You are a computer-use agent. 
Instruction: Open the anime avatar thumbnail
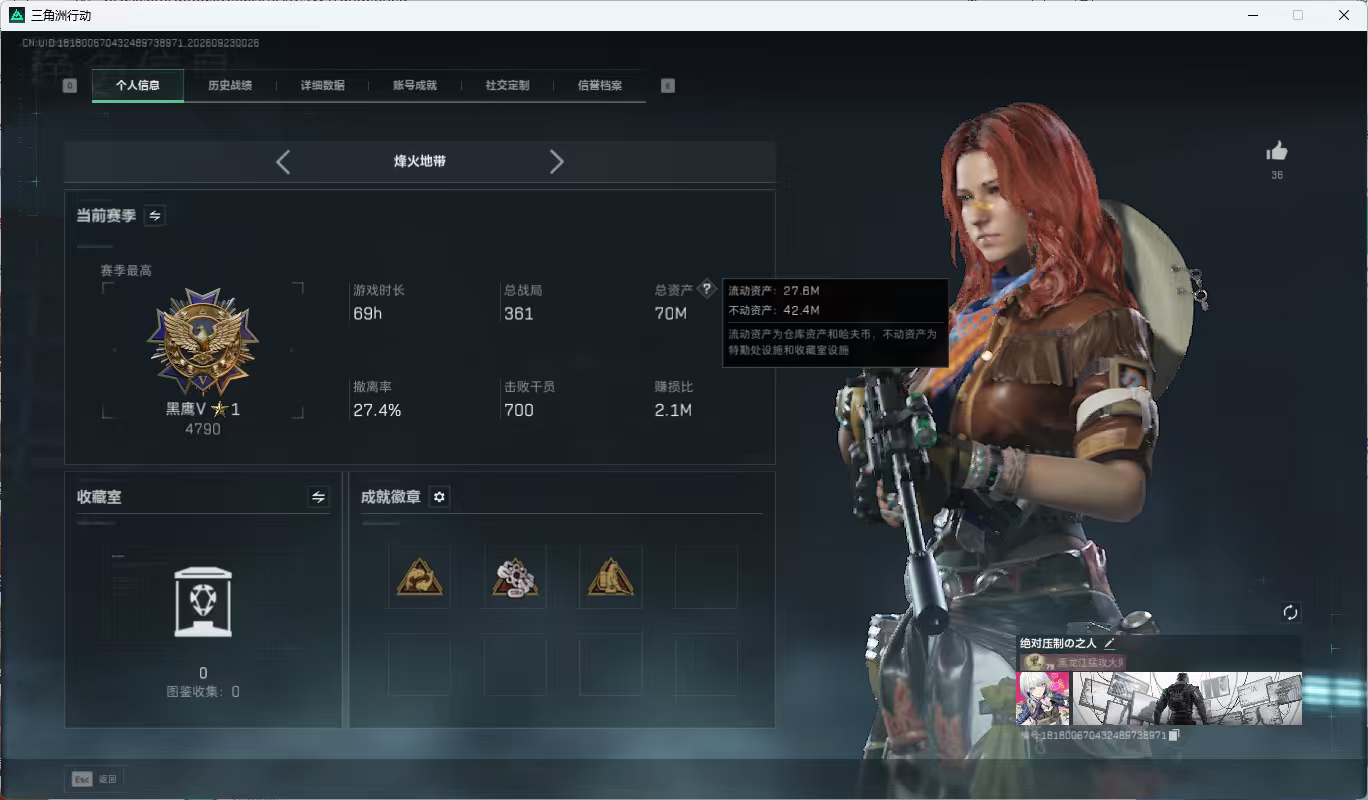(1043, 698)
